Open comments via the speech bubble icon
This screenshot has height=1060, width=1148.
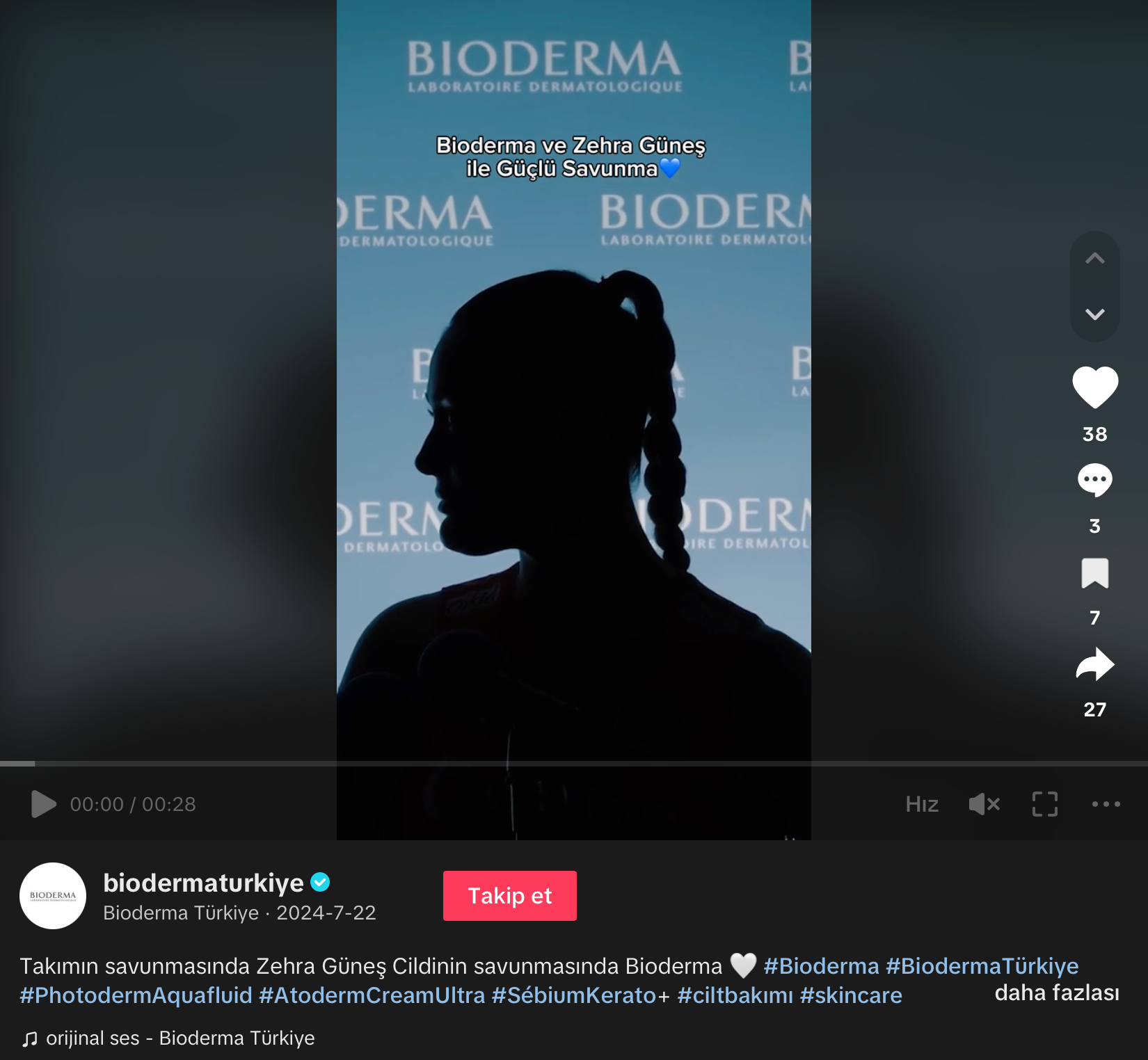coord(1095,480)
